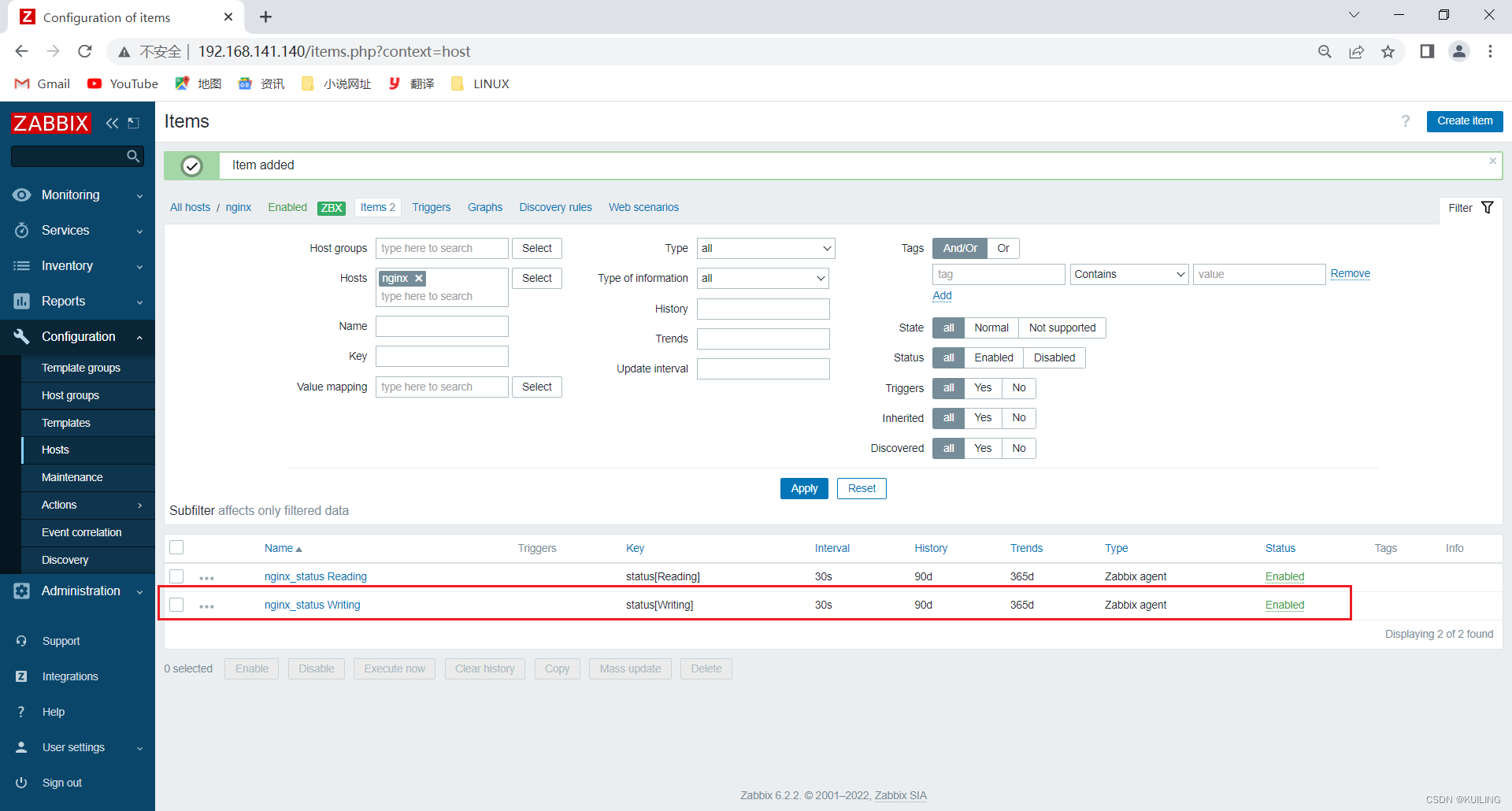Switch to the Discovery rules tab
The width and height of the screenshot is (1512, 811).
555,207
